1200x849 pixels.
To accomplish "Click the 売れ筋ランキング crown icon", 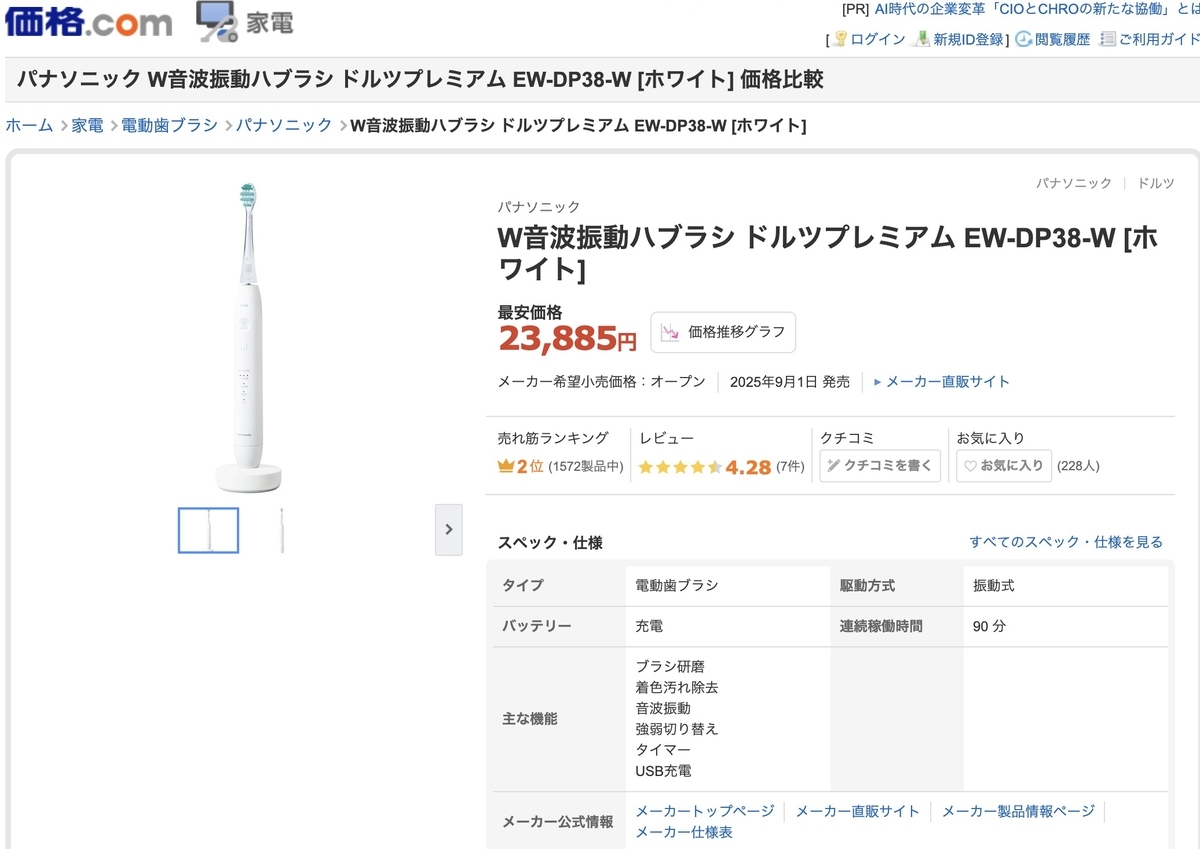I will [505, 466].
